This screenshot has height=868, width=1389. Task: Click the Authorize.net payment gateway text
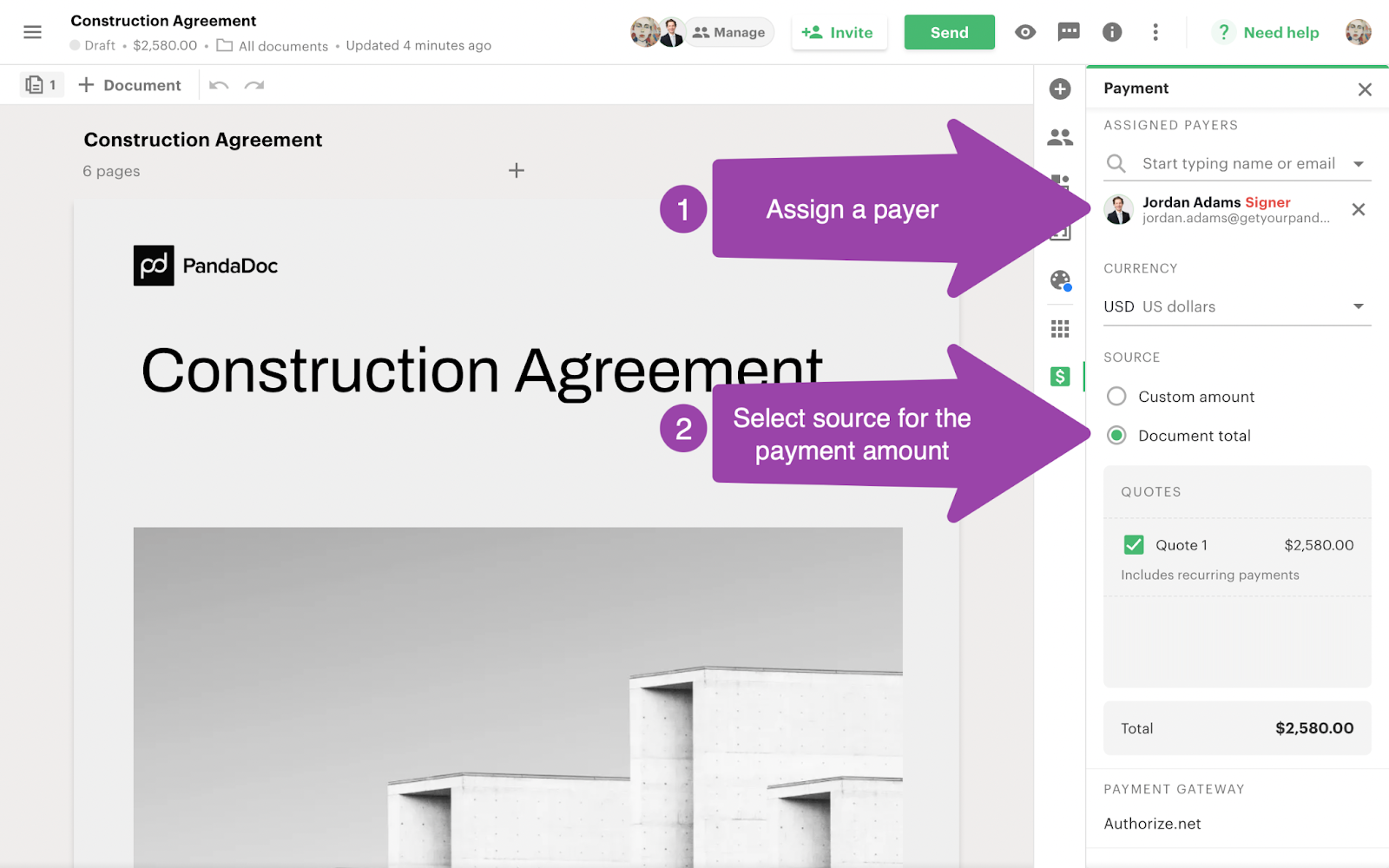(1152, 824)
